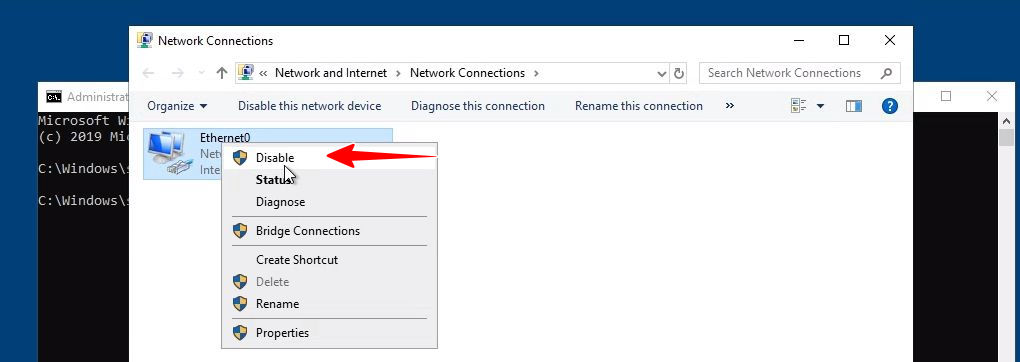1020x362 pixels.
Task: Open the recent locations dropdown arrow
Action: [x=202, y=73]
